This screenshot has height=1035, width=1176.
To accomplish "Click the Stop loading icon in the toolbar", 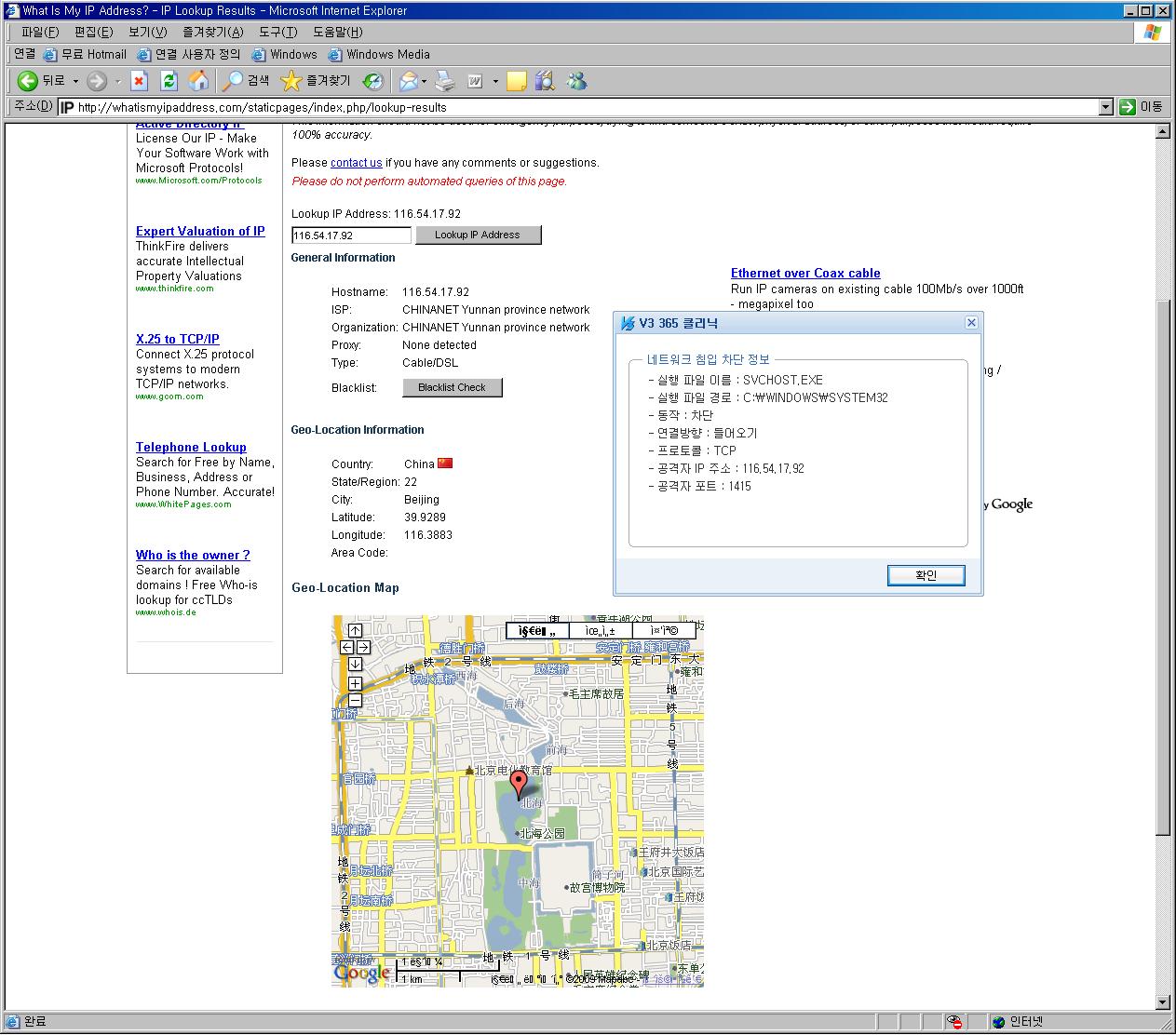I will pos(140,81).
